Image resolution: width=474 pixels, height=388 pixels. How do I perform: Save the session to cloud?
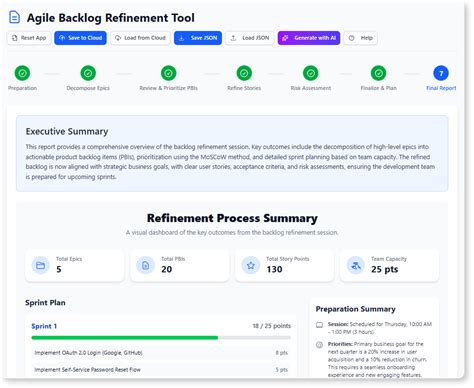tap(80, 38)
